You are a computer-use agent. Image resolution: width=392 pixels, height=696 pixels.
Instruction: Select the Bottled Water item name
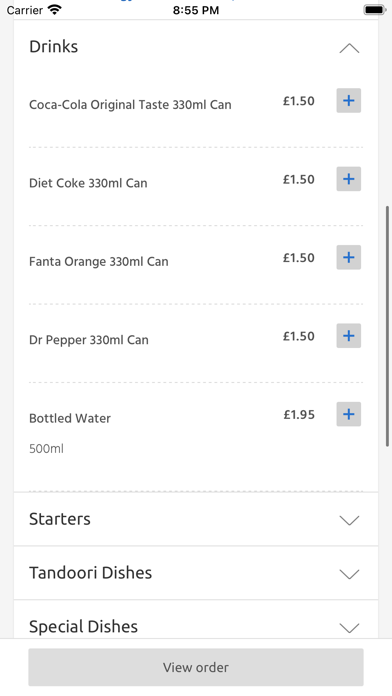(x=70, y=418)
